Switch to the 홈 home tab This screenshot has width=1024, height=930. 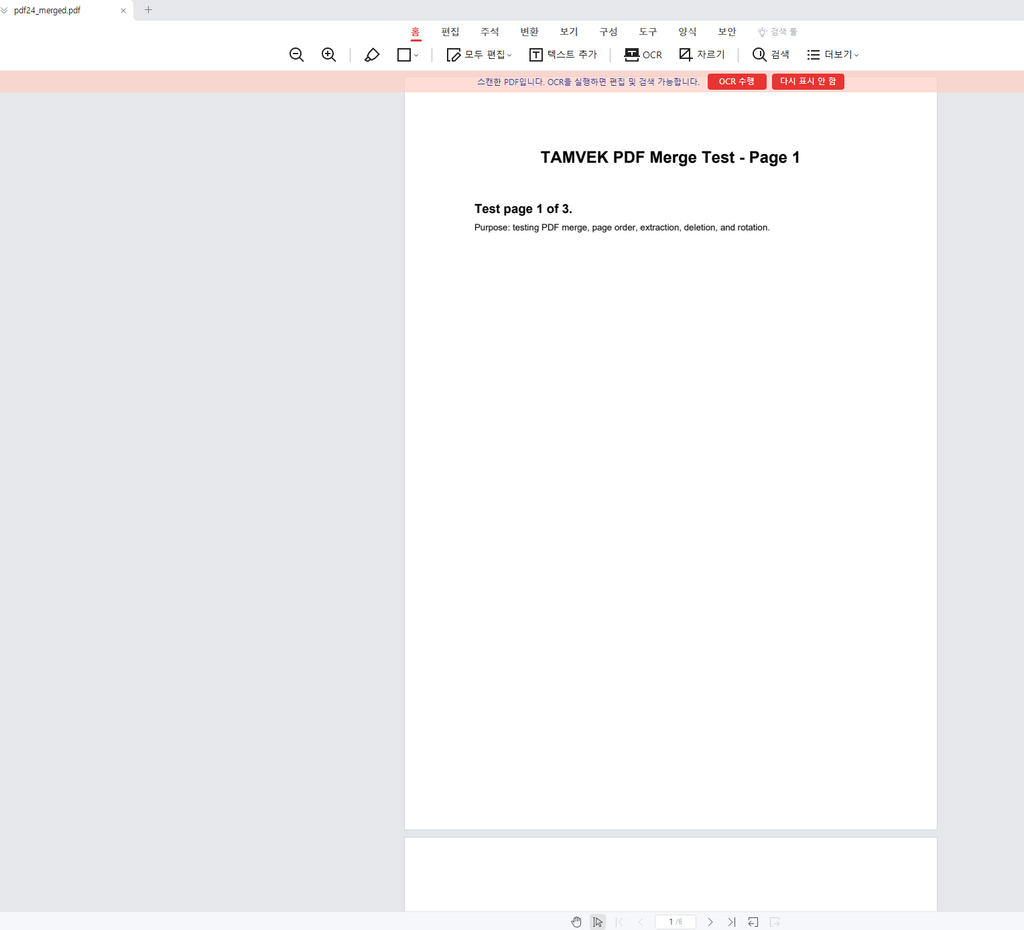click(415, 32)
